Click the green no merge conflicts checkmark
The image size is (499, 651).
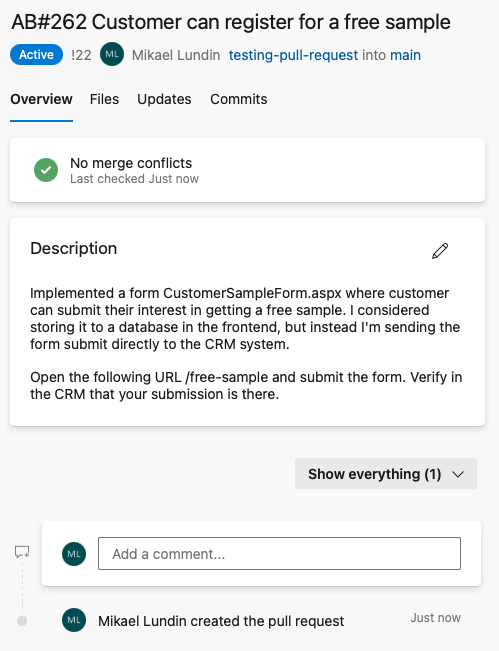click(46, 170)
